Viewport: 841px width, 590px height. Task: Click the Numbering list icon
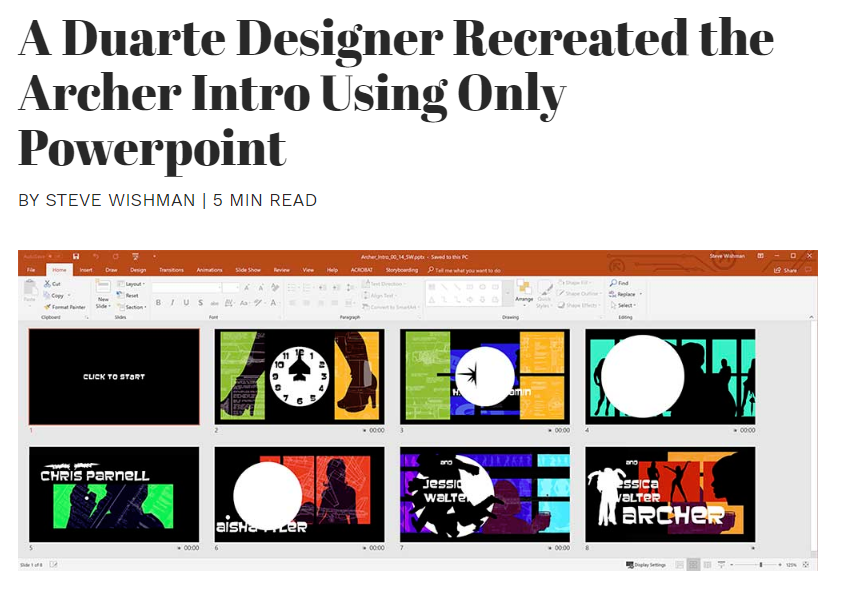(307, 288)
